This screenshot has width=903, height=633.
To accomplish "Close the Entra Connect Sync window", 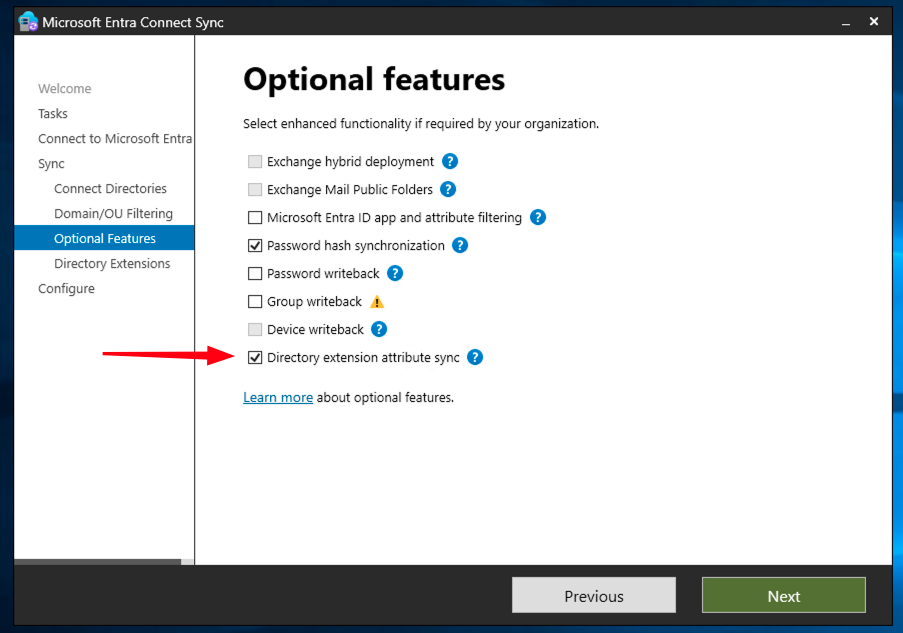I will pos(874,21).
